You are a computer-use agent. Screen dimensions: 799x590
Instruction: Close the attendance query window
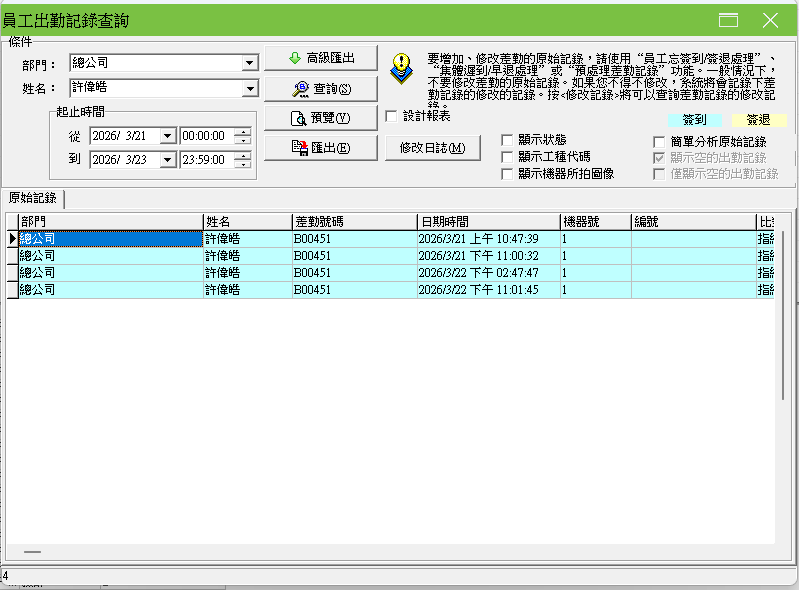(770, 20)
